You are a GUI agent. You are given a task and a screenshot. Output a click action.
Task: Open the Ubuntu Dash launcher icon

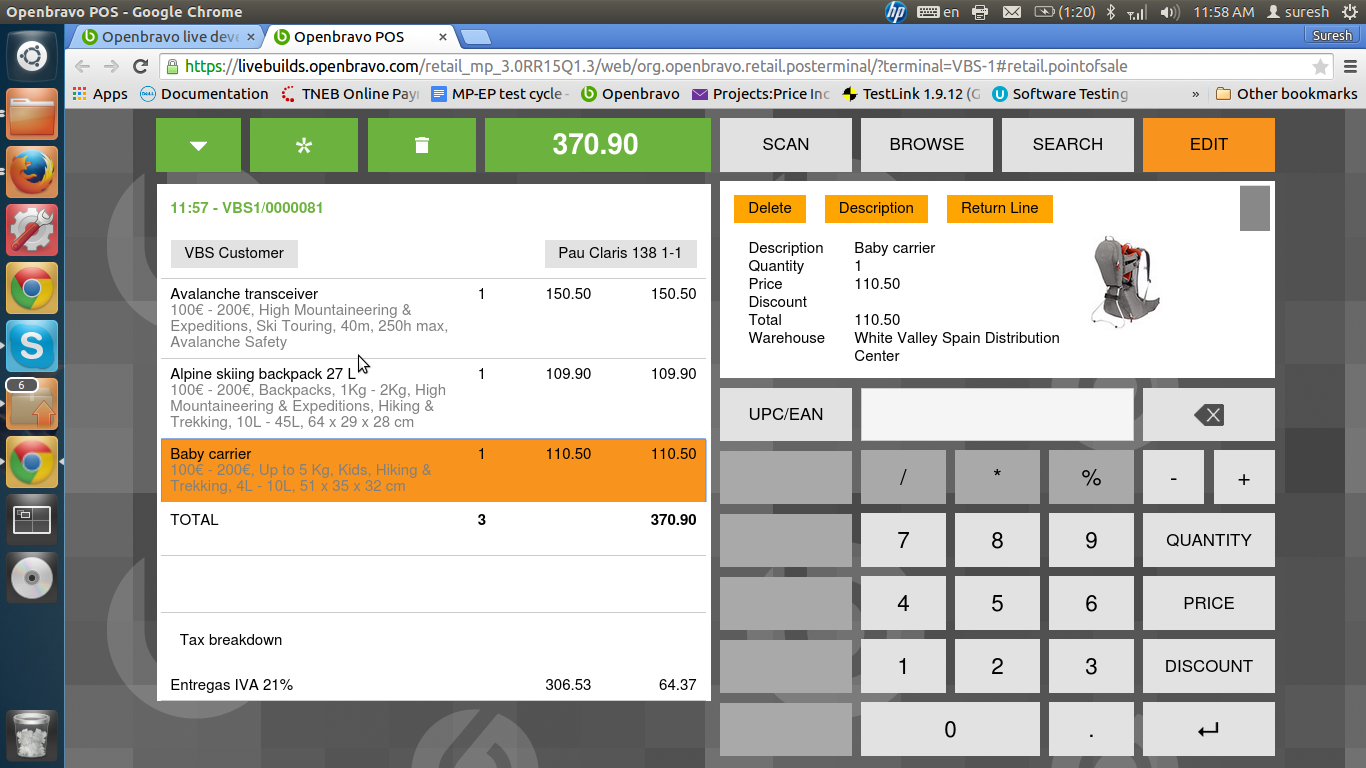pyautogui.click(x=32, y=56)
